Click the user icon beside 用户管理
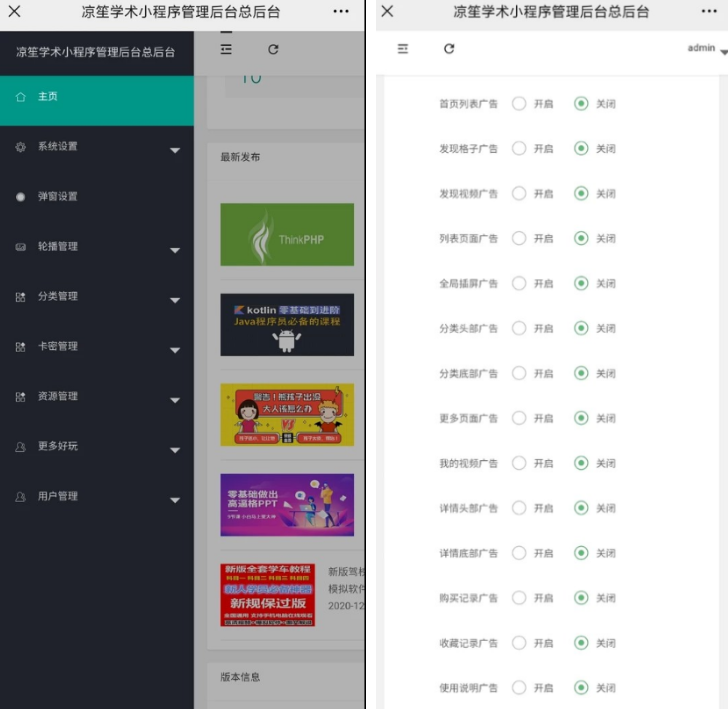The image size is (728, 712). [x=21, y=497]
